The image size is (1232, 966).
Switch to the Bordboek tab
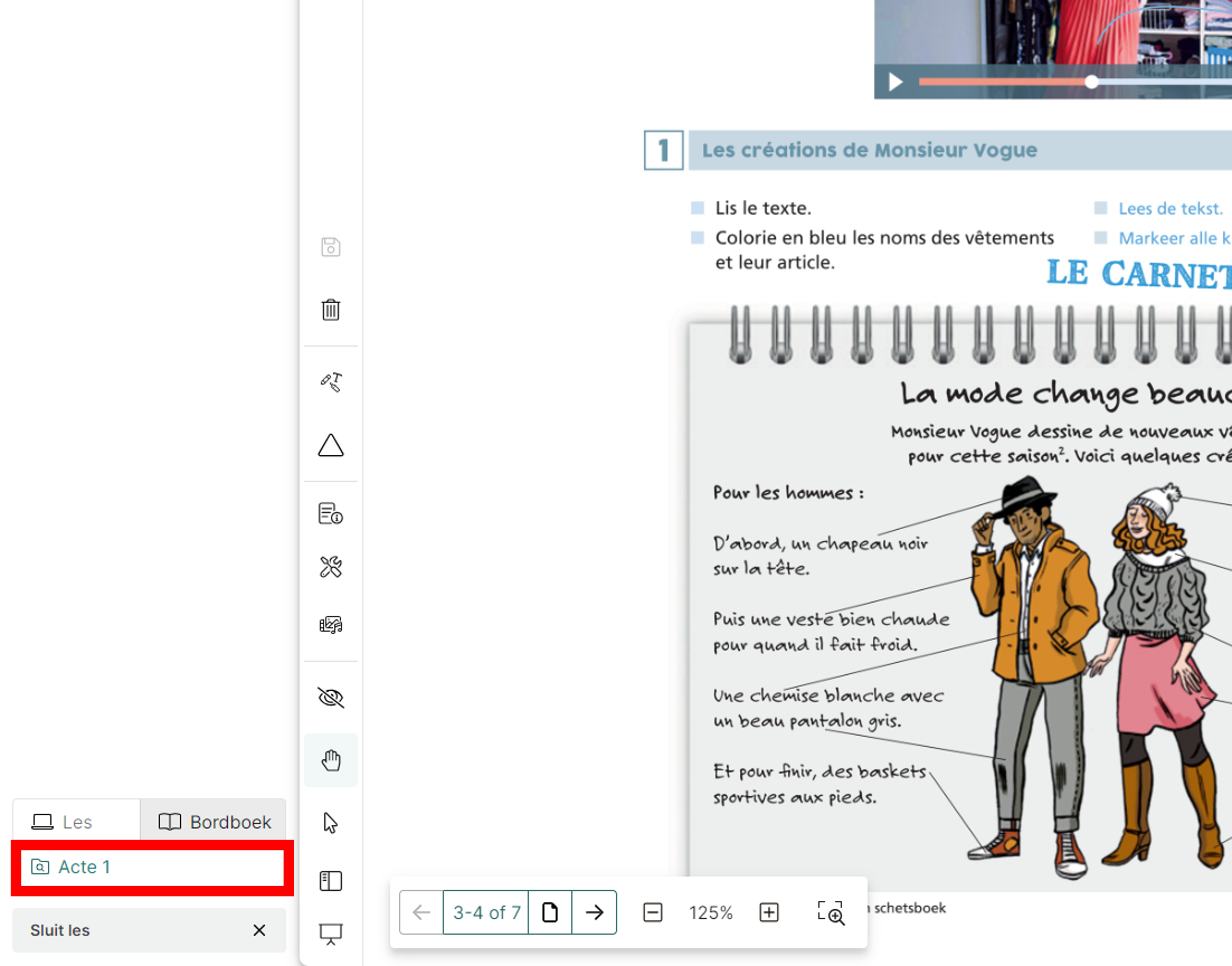tap(214, 822)
